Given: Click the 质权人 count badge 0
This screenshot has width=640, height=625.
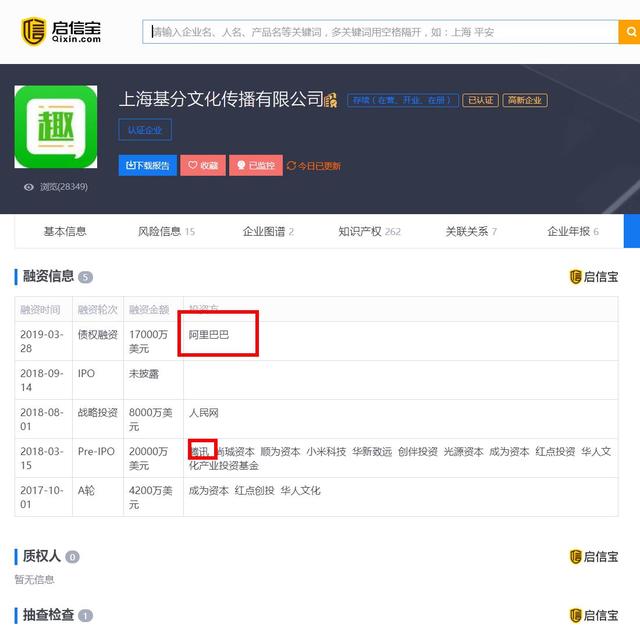Looking at the screenshot, I should (x=72, y=557).
